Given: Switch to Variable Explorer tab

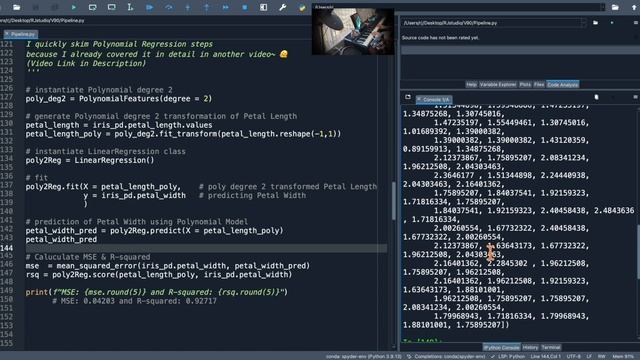Looking at the screenshot, I should tap(498, 84).
